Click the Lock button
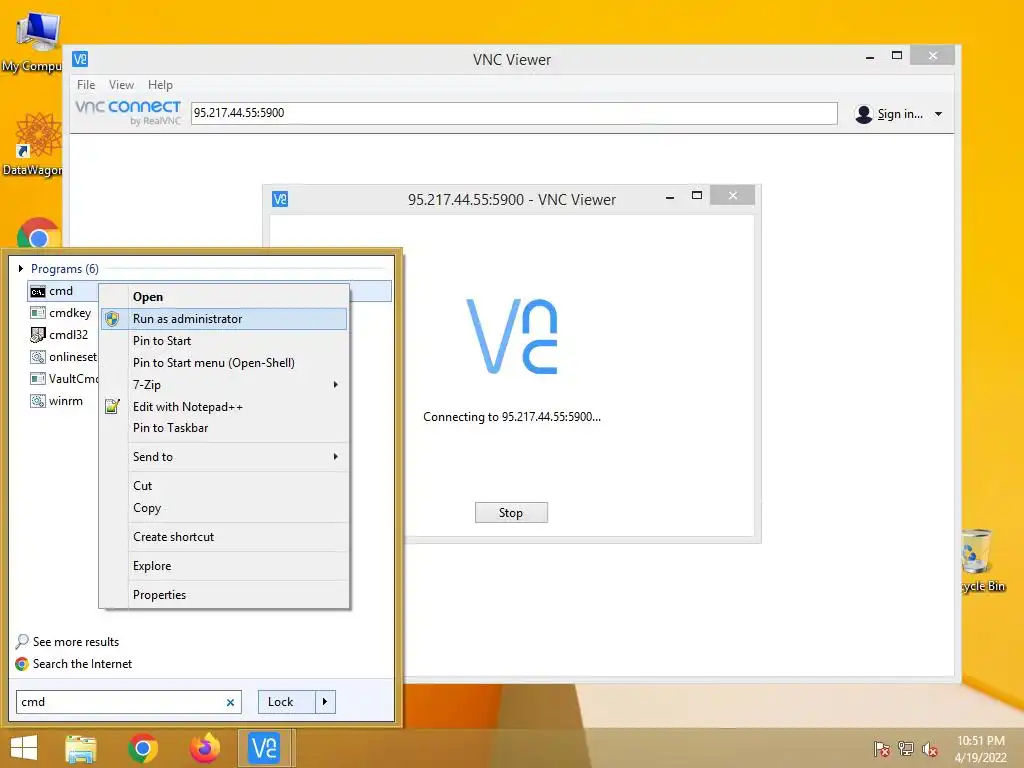The height and width of the screenshot is (768, 1024). pyautogui.click(x=287, y=702)
